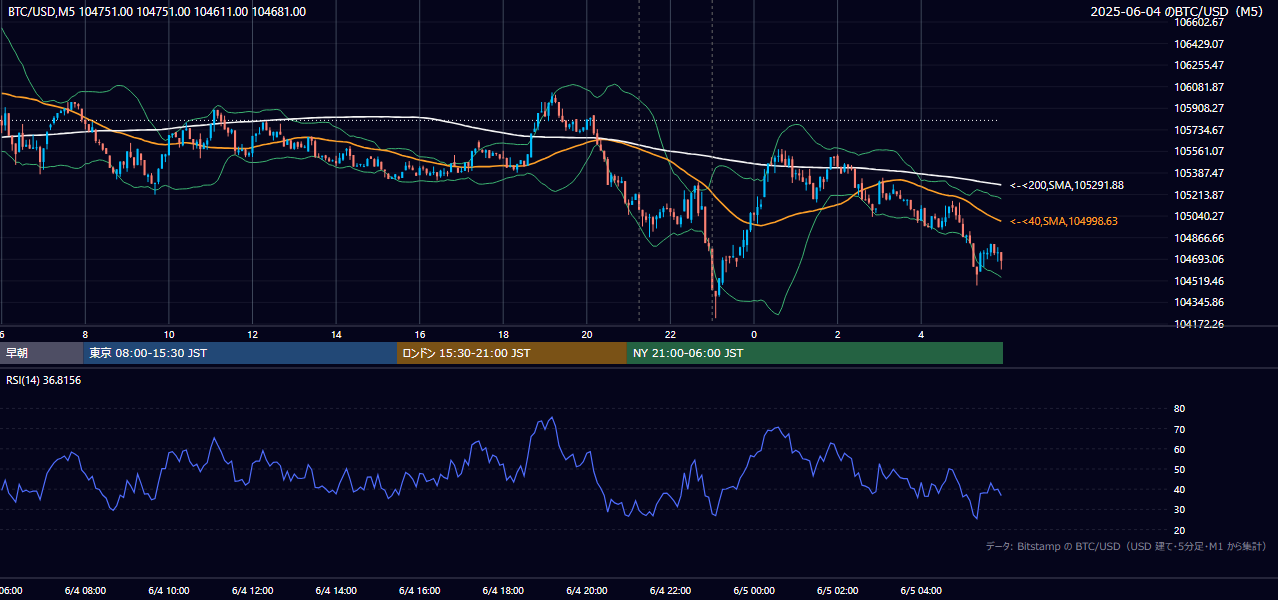Click hour 8 on price chart axis
The height and width of the screenshot is (600, 1278).
85,334
